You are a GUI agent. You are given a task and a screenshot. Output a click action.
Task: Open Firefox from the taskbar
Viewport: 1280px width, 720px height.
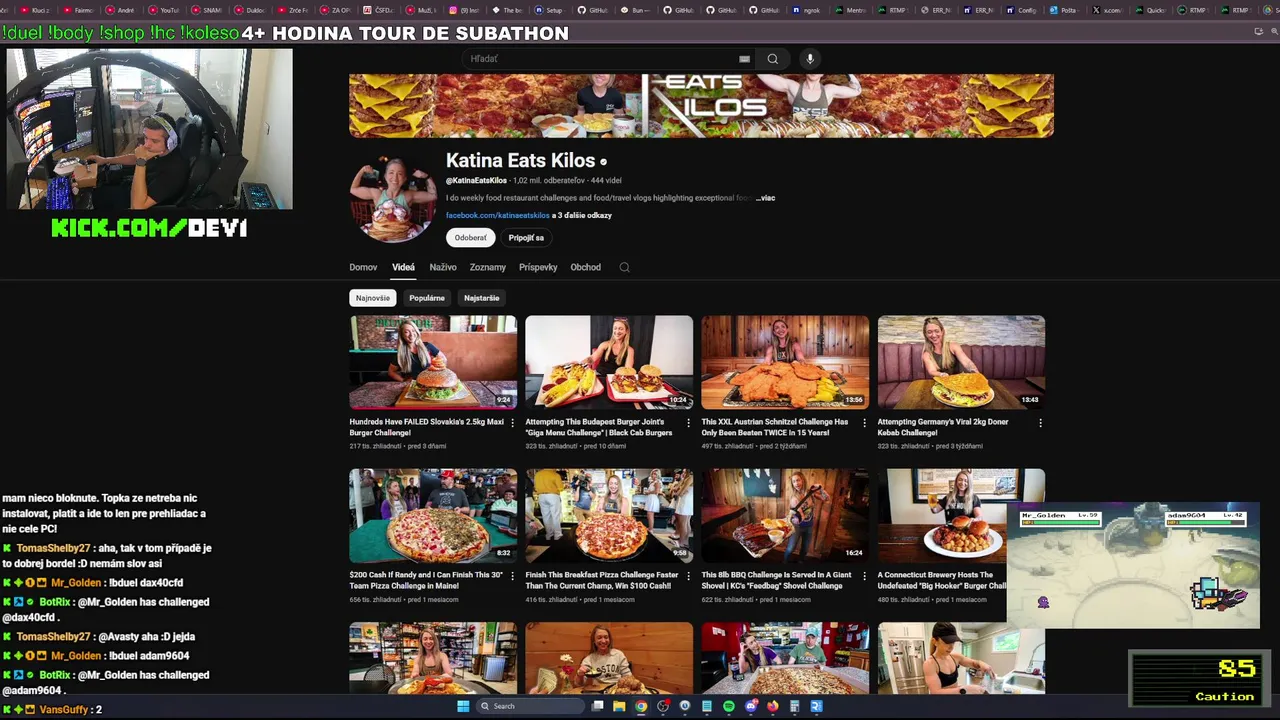773,706
